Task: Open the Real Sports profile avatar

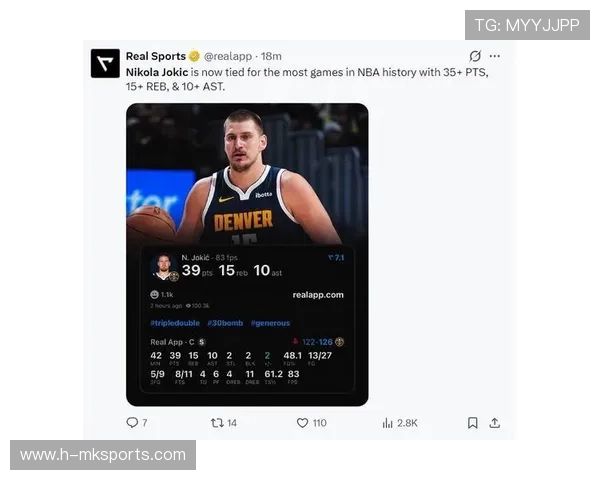Action: [x=105, y=63]
